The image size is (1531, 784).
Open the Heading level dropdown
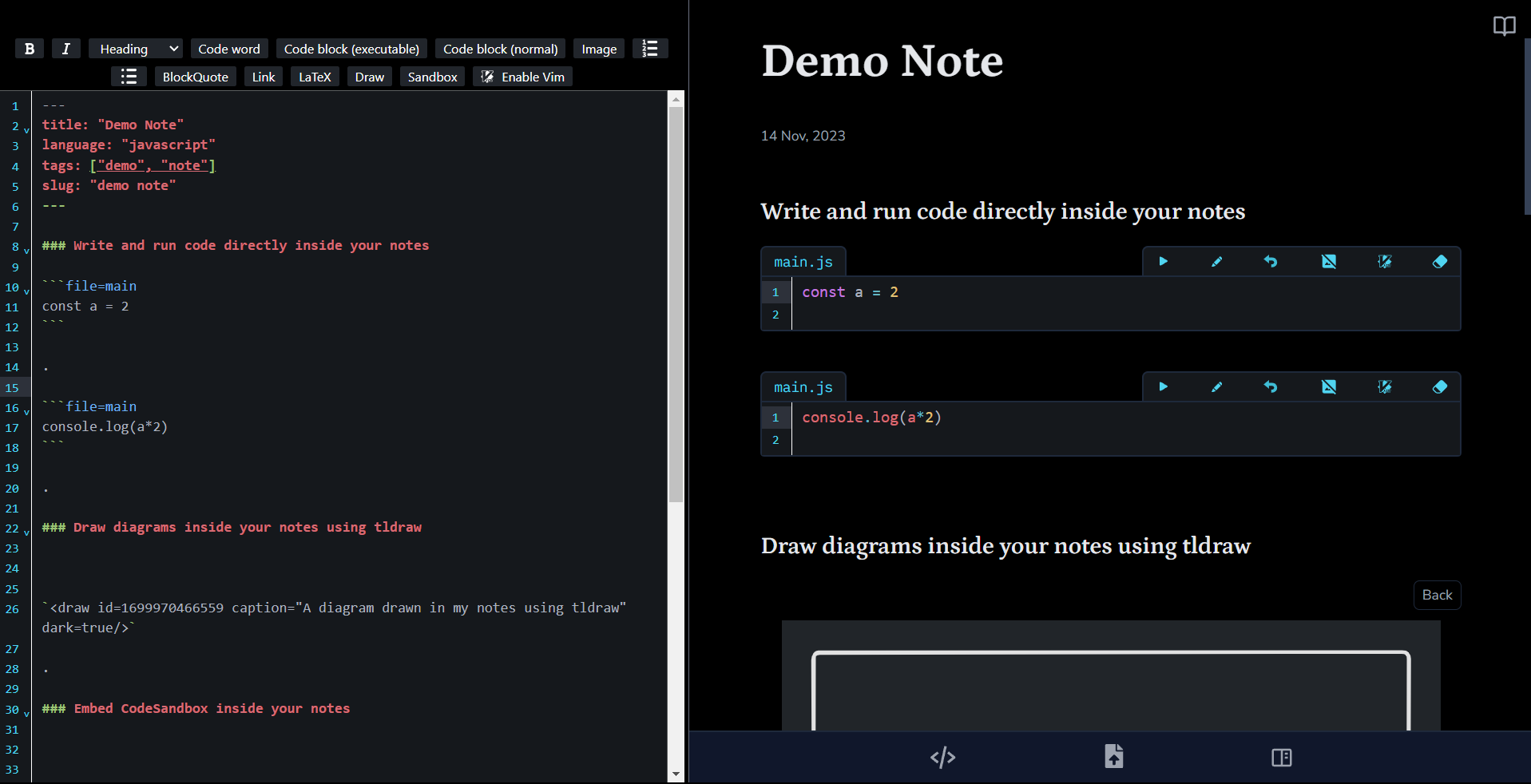point(136,49)
